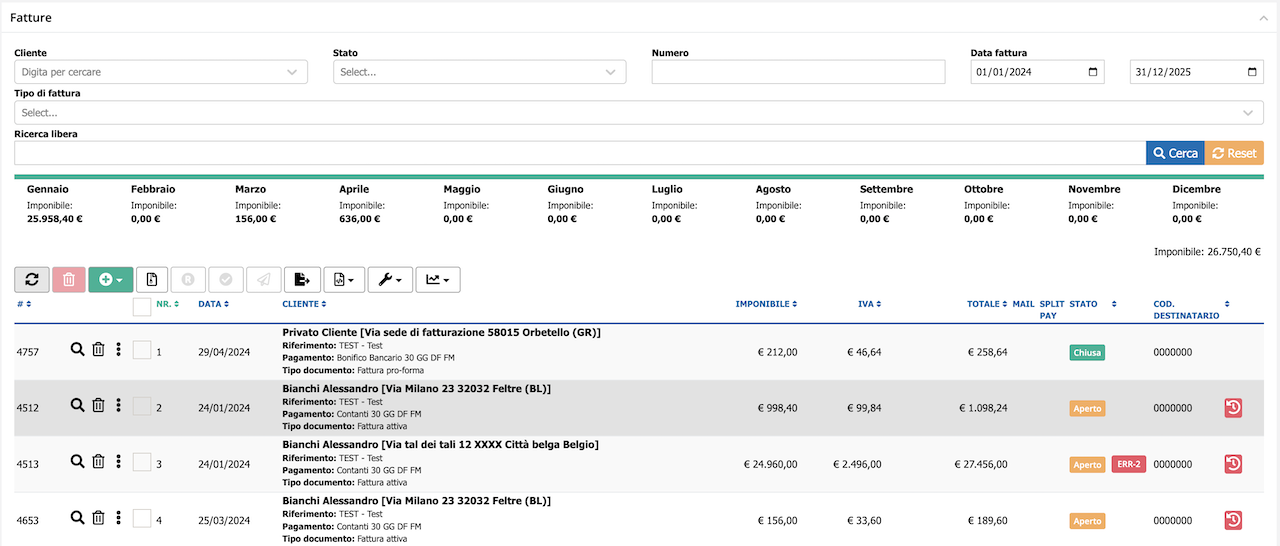
Task: Select checkbox for invoice number 4
Action: pos(142,518)
